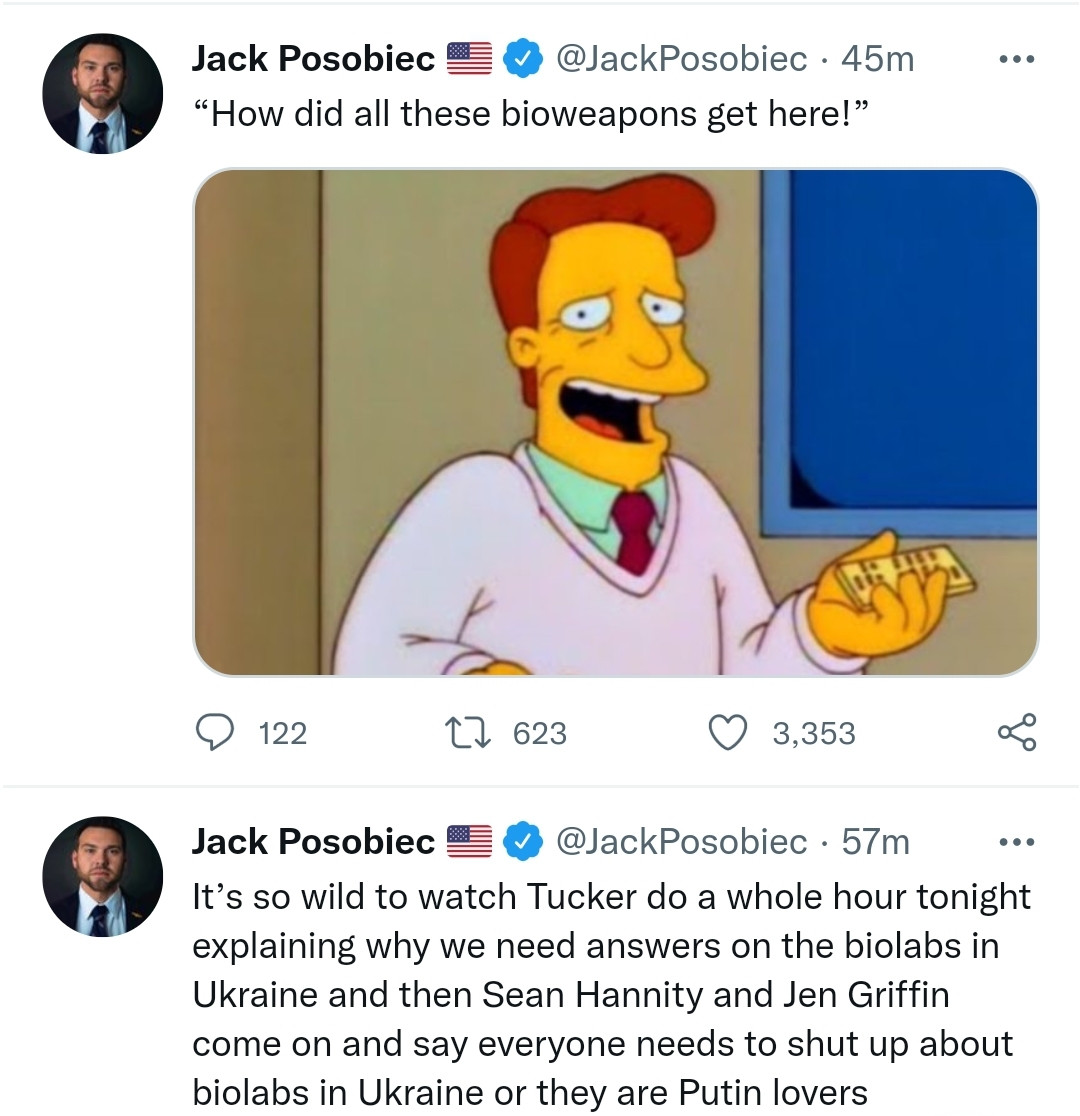Like the bioweapons tweet
This screenshot has height=1116, width=1080.
[727, 733]
